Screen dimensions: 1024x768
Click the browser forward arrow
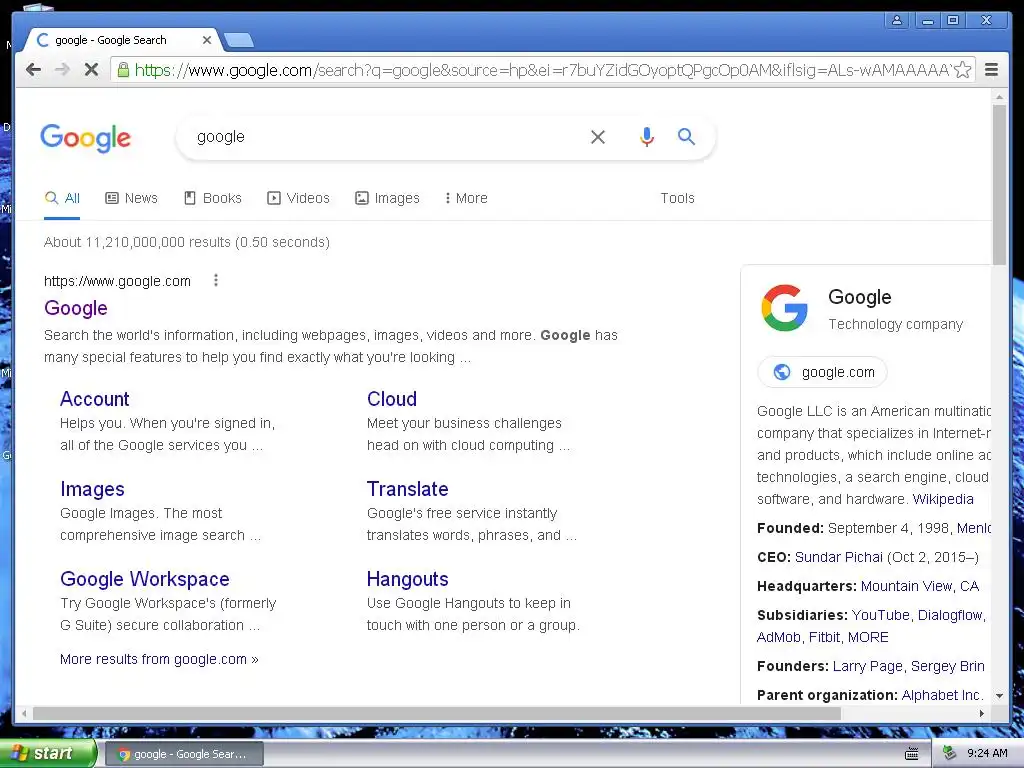(x=62, y=70)
